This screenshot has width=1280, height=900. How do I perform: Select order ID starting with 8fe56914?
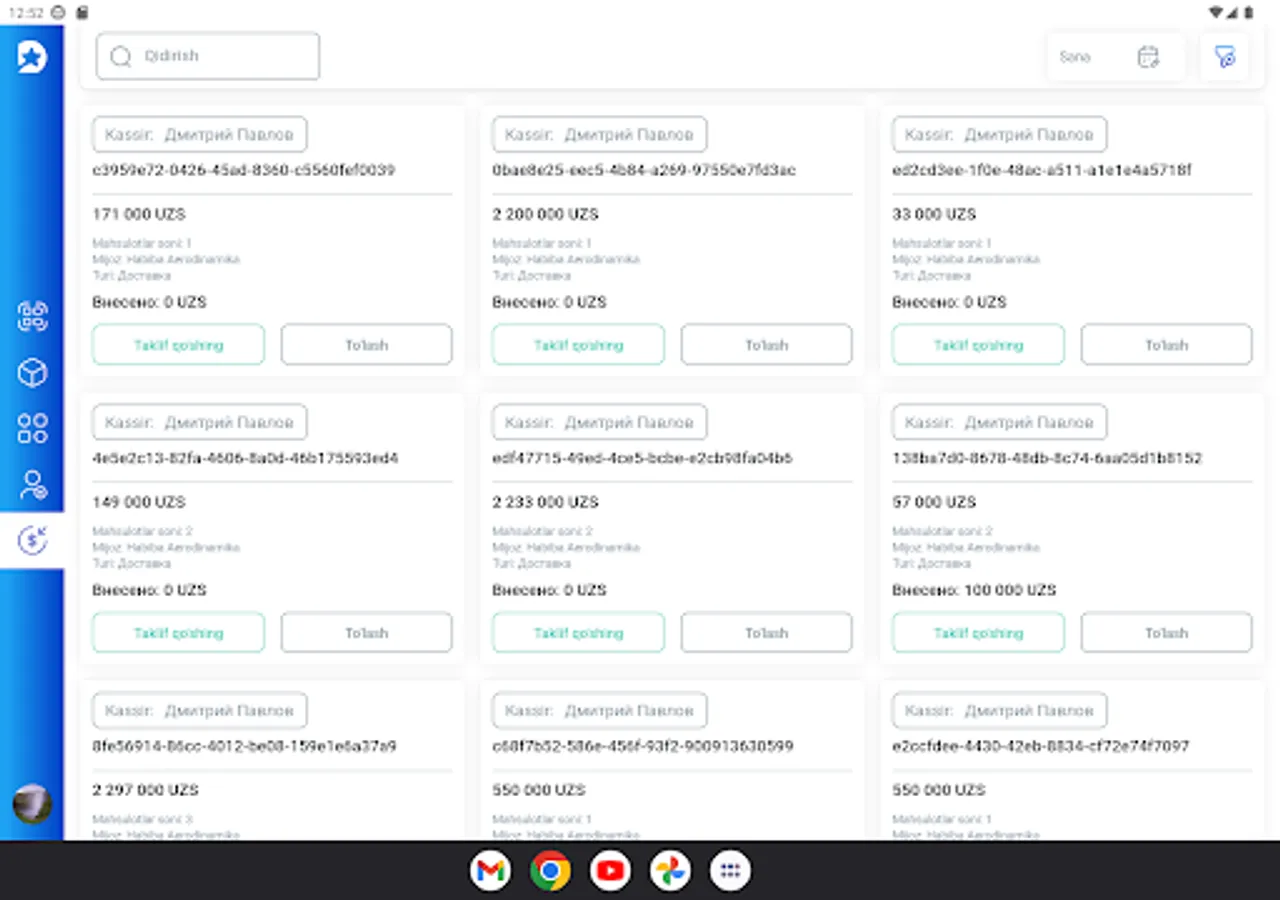tap(244, 746)
